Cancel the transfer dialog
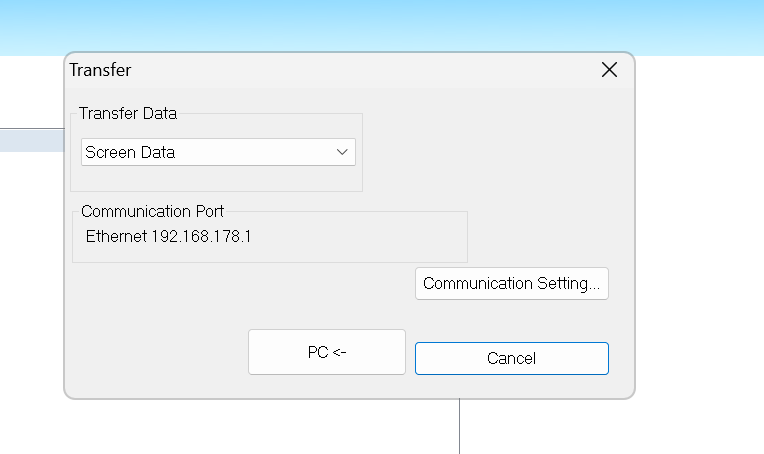Image resolution: width=764 pixels, height=454 pixels. (x=512, y=359)
